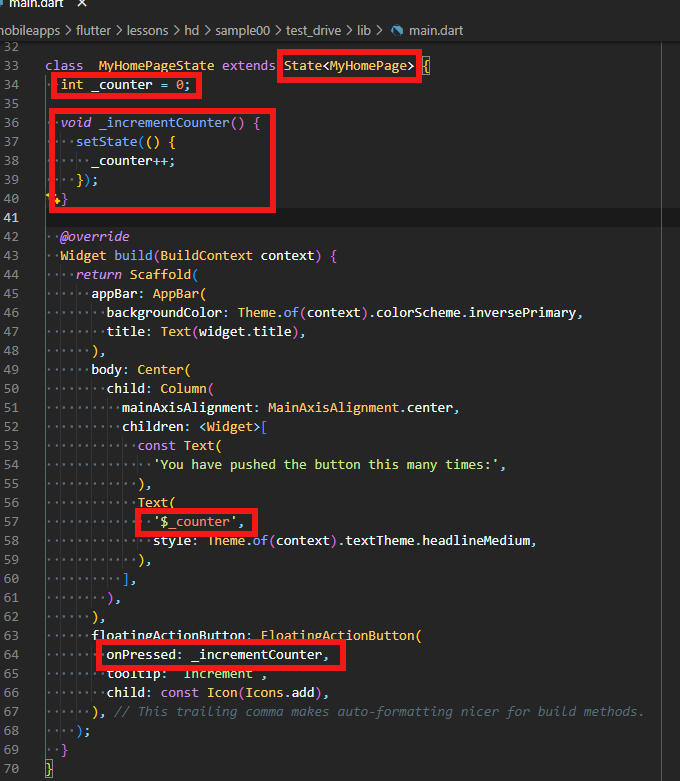Click the FloatingActionButton constructor name
Image resolution: width=680 pixels, height=781 pixels.
[x=340, y=635]
